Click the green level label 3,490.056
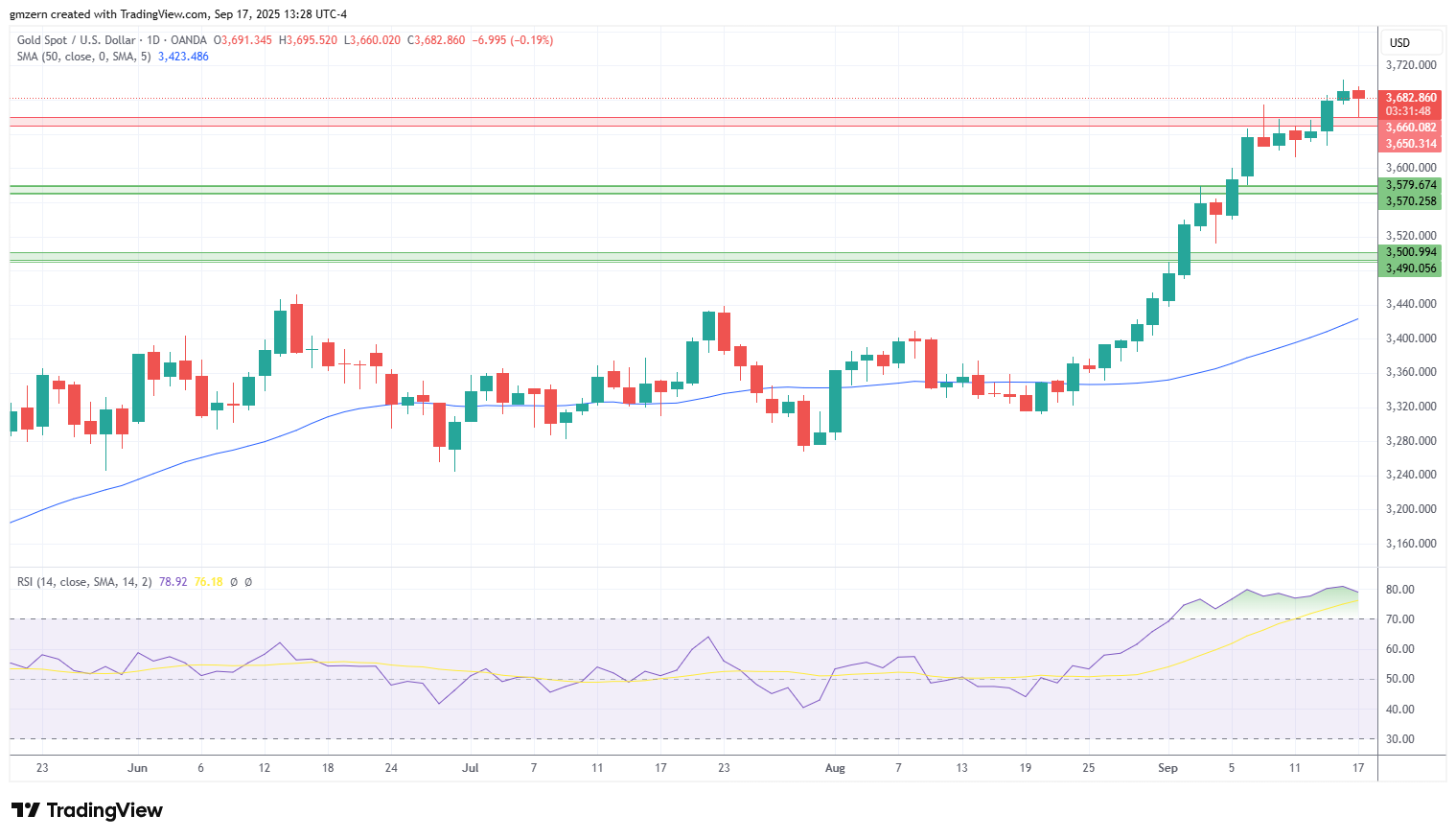Viewport: 1456px width, 839px height. tap(1411, 268)
